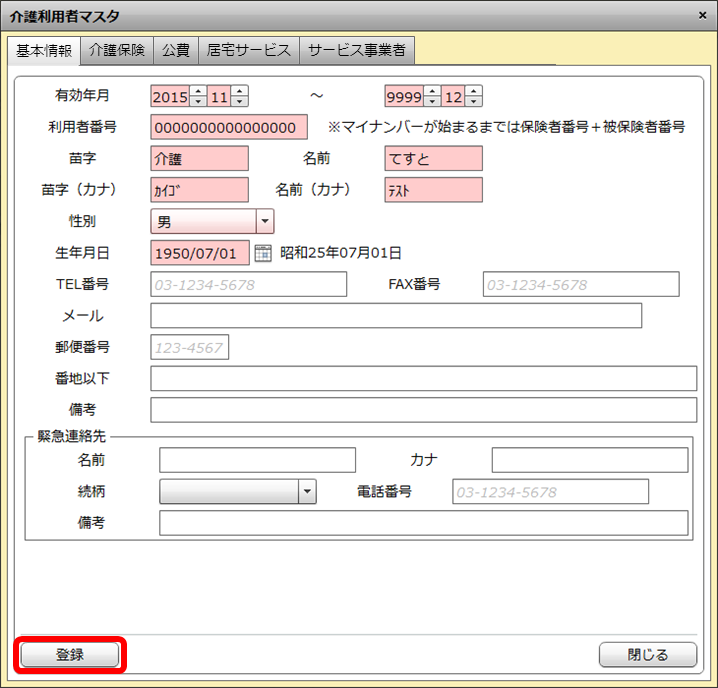Image resolution: width=718 pixels, height=688 pixels.
Task: Click the 利用者番号 input field
Action: [x=229, y=128]
